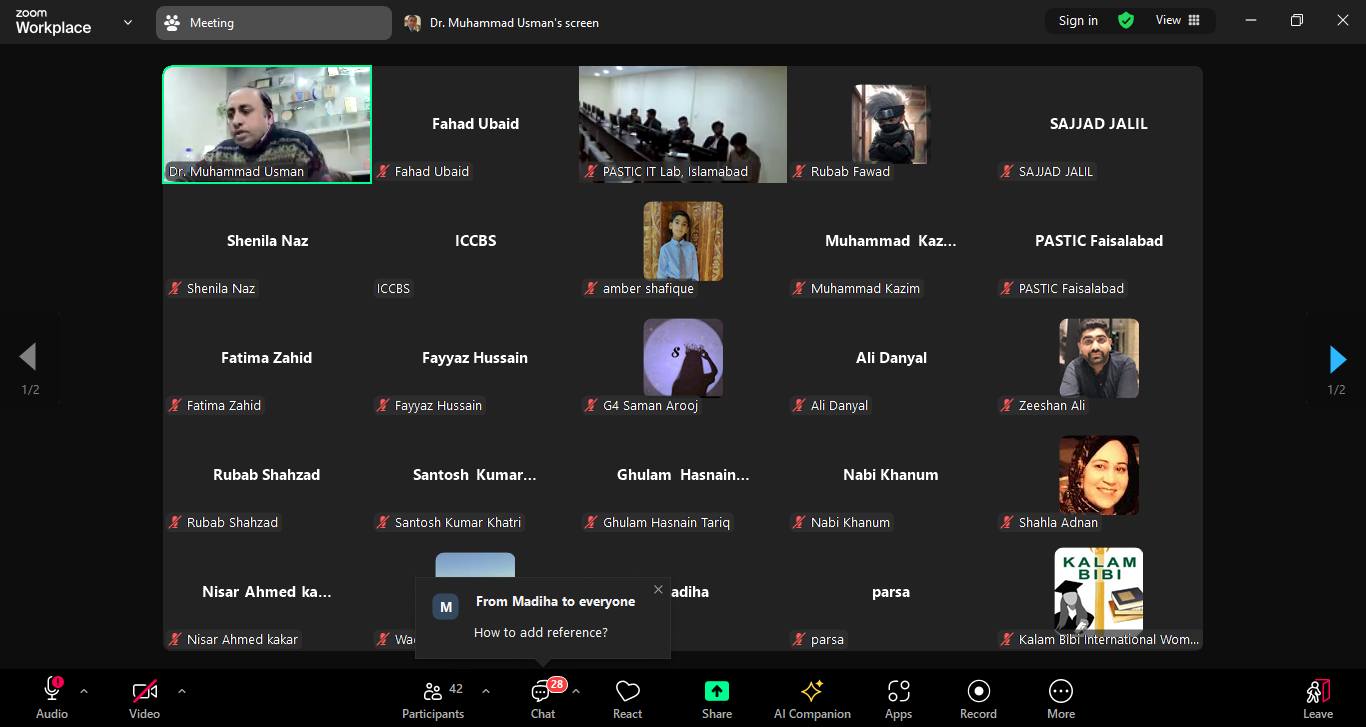The image size is (1366, 727).
Task: Toggle camera with Video button
Action: 144,692
